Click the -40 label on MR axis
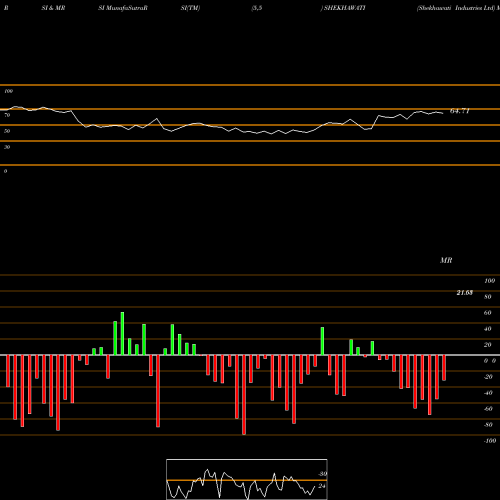This screenshot has height=500, width=500. 488,393
